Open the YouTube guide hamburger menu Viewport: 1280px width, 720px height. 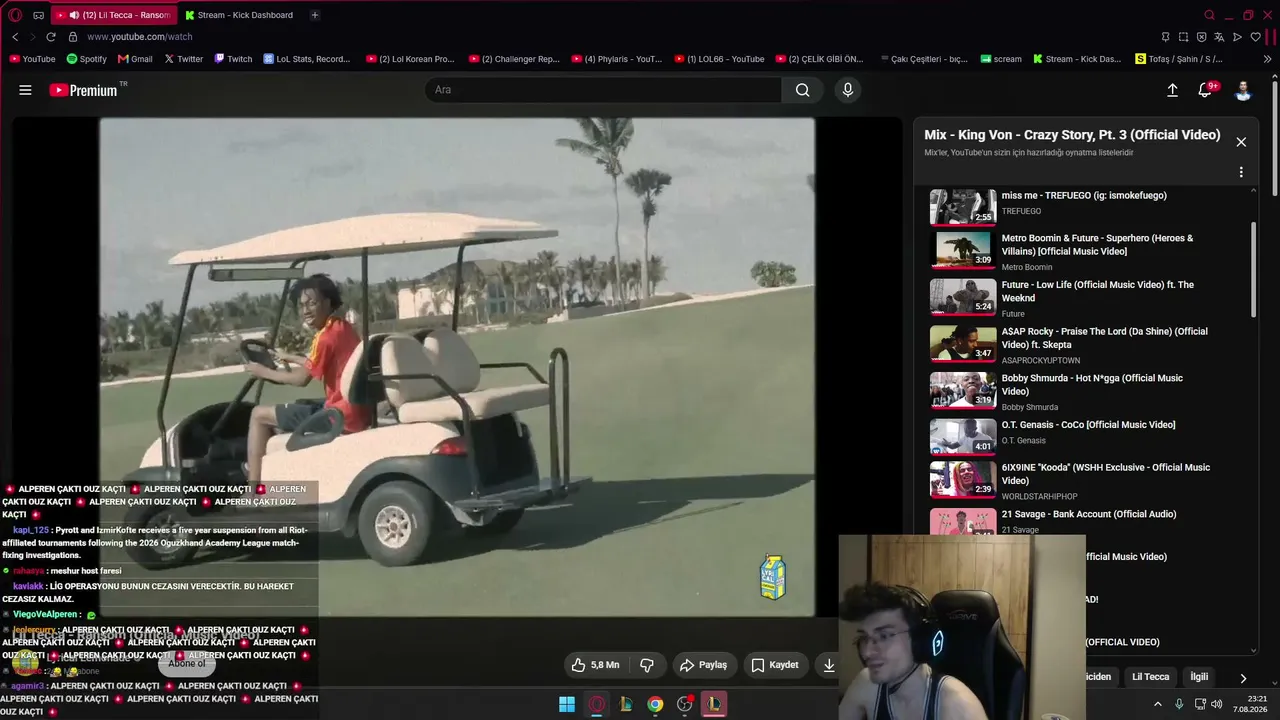pyautogui.click(x=25, y=90)
